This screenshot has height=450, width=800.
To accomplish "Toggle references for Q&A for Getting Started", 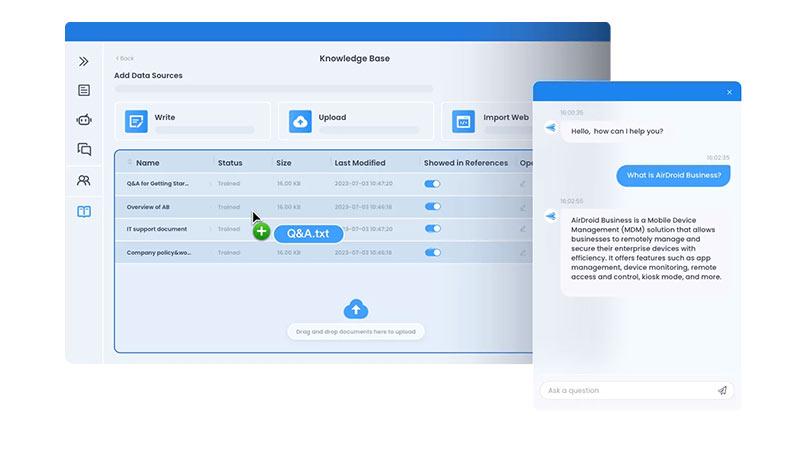I will pyautogui.click(x=432, y=184).
